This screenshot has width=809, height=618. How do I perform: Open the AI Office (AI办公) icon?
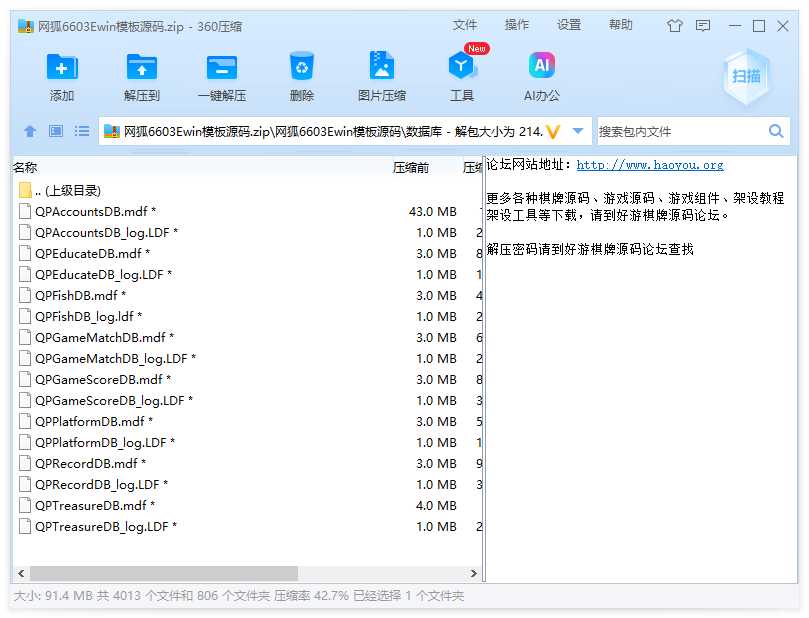click(x=542, y=65)
